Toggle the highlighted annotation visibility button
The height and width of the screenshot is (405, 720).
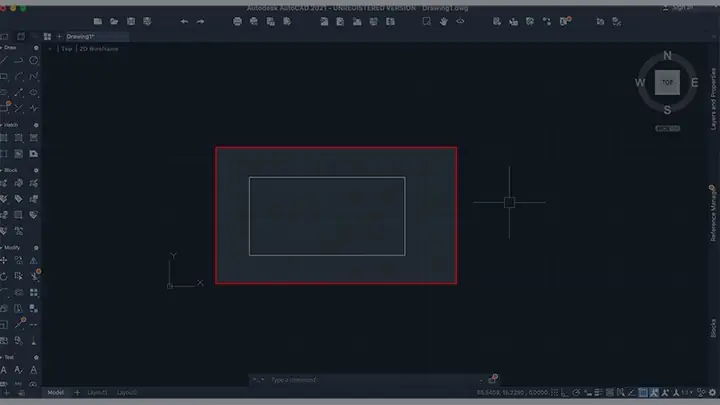pos(654,393)
